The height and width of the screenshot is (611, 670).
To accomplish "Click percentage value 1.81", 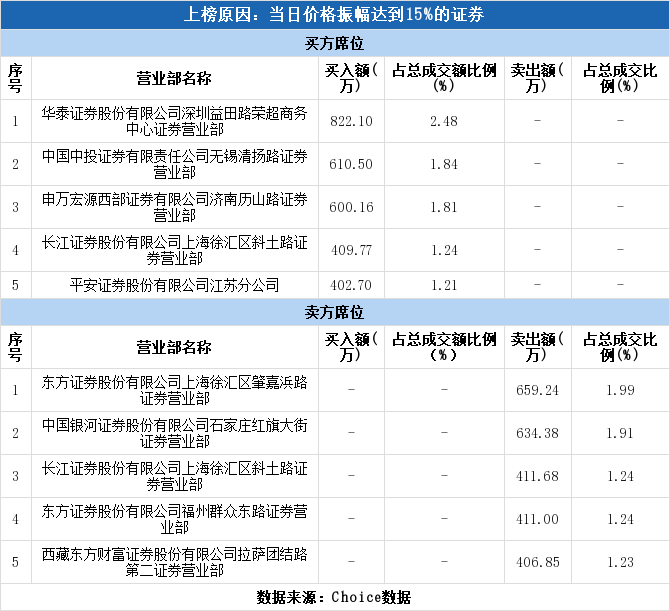I will 444,207.
